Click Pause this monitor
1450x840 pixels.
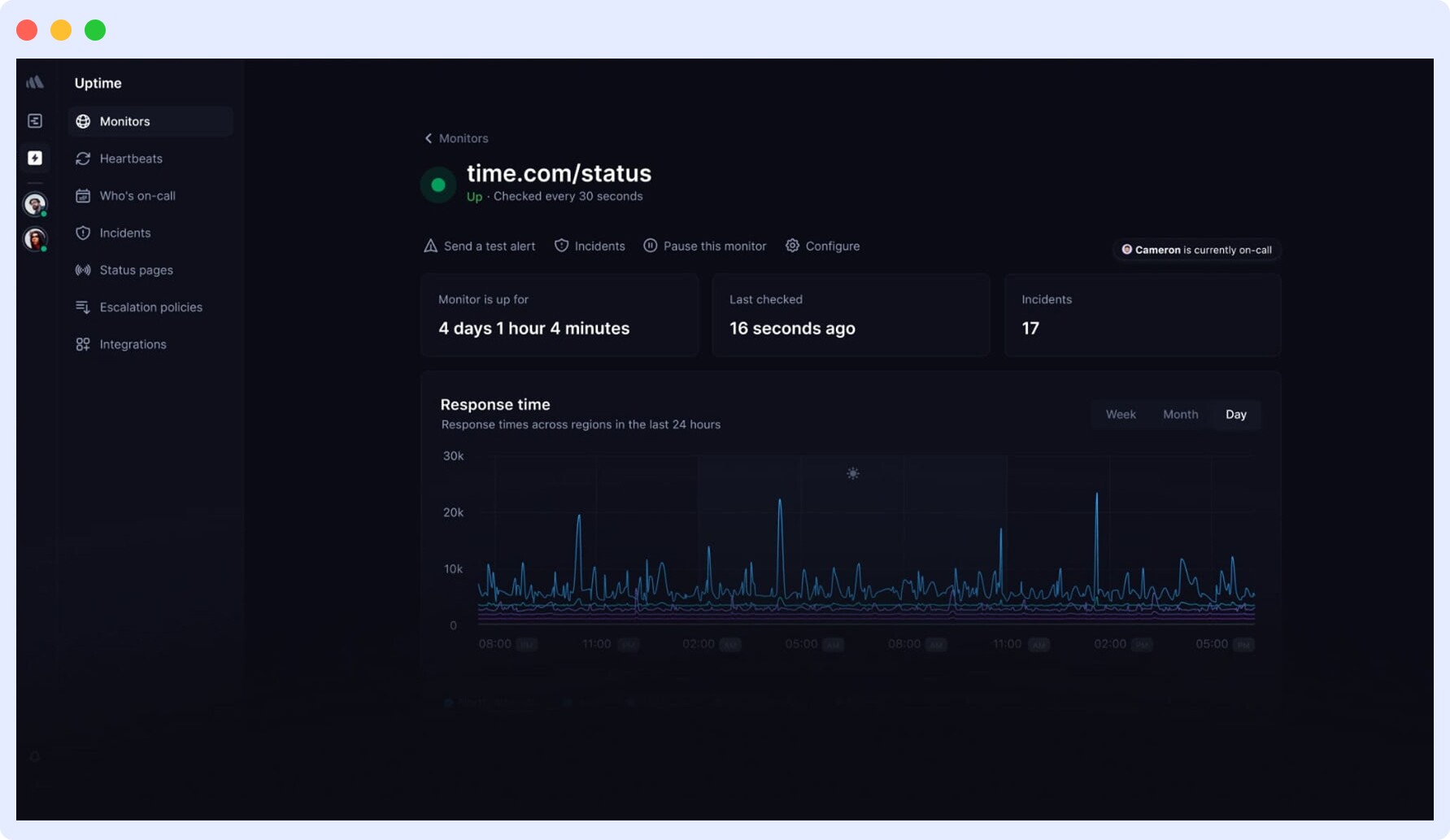coord(705,246)
